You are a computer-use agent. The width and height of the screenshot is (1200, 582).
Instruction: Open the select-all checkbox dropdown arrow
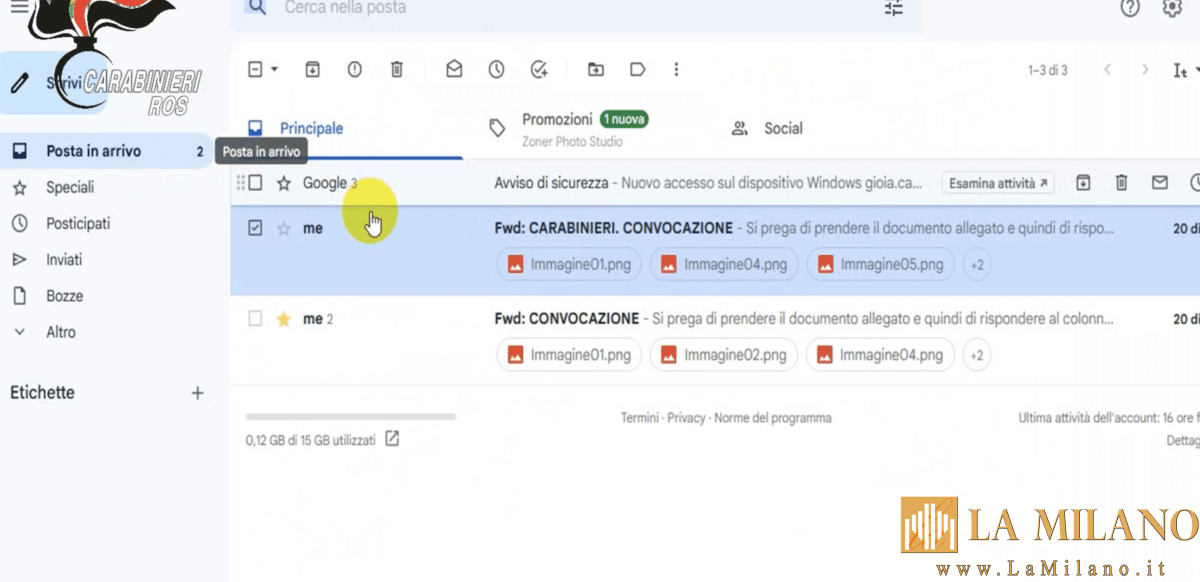[x=274, y=70]
